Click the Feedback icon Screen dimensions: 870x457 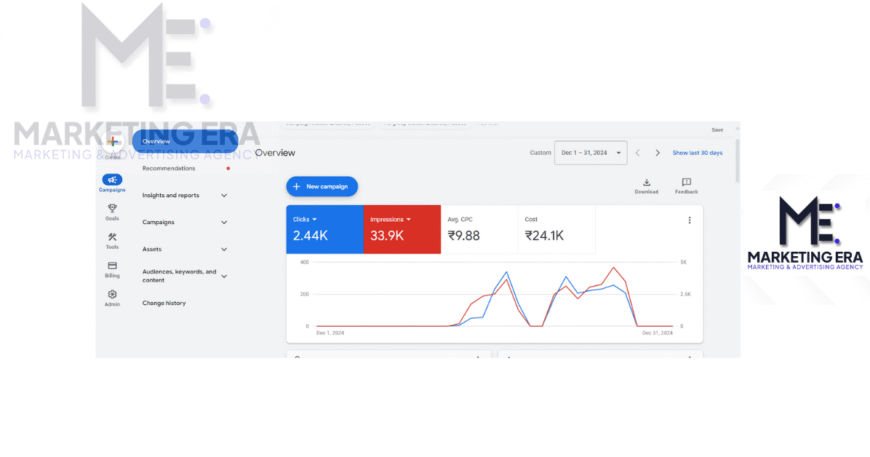coord(686,183)
